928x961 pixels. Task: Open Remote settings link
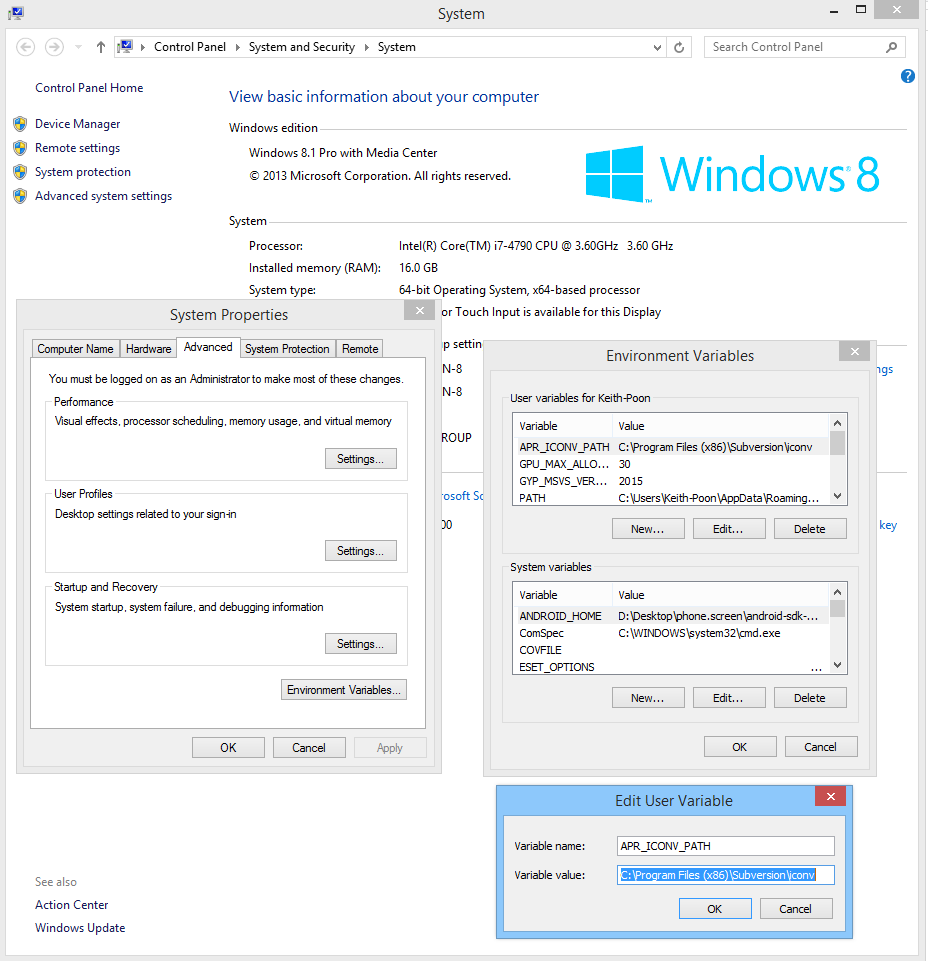coord(77,148)
